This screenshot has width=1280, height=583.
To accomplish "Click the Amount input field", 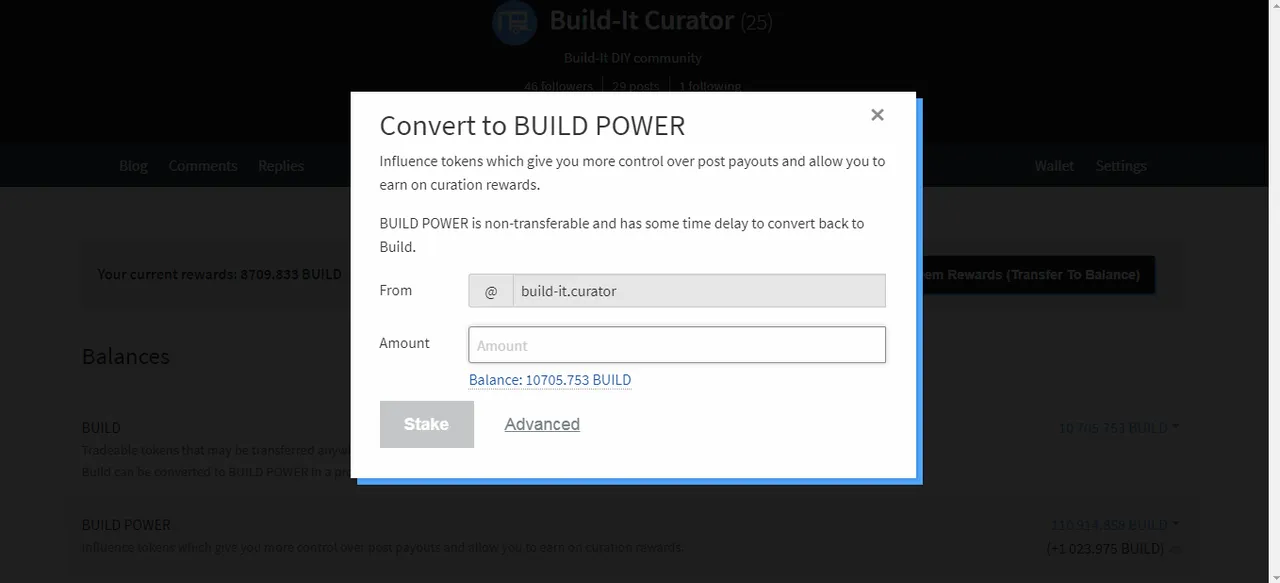I will pyautogui.click(x=677, y=345).
